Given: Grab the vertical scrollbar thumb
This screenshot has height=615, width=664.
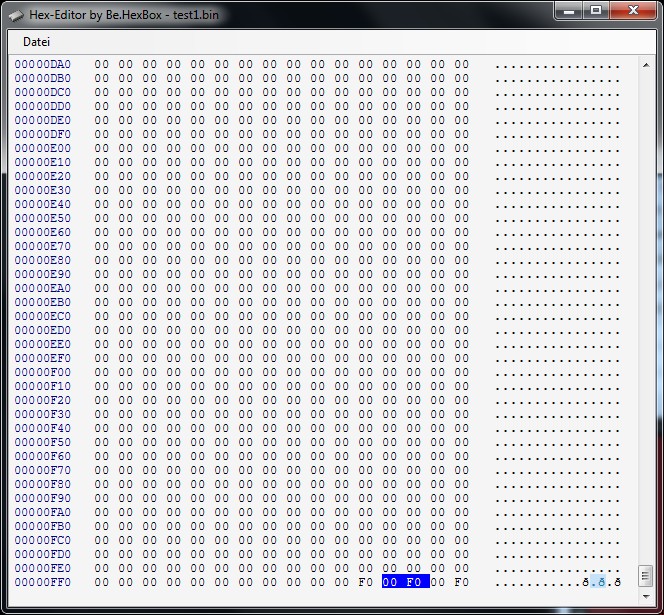Looking at the screenshot, I should click(645, 576).
